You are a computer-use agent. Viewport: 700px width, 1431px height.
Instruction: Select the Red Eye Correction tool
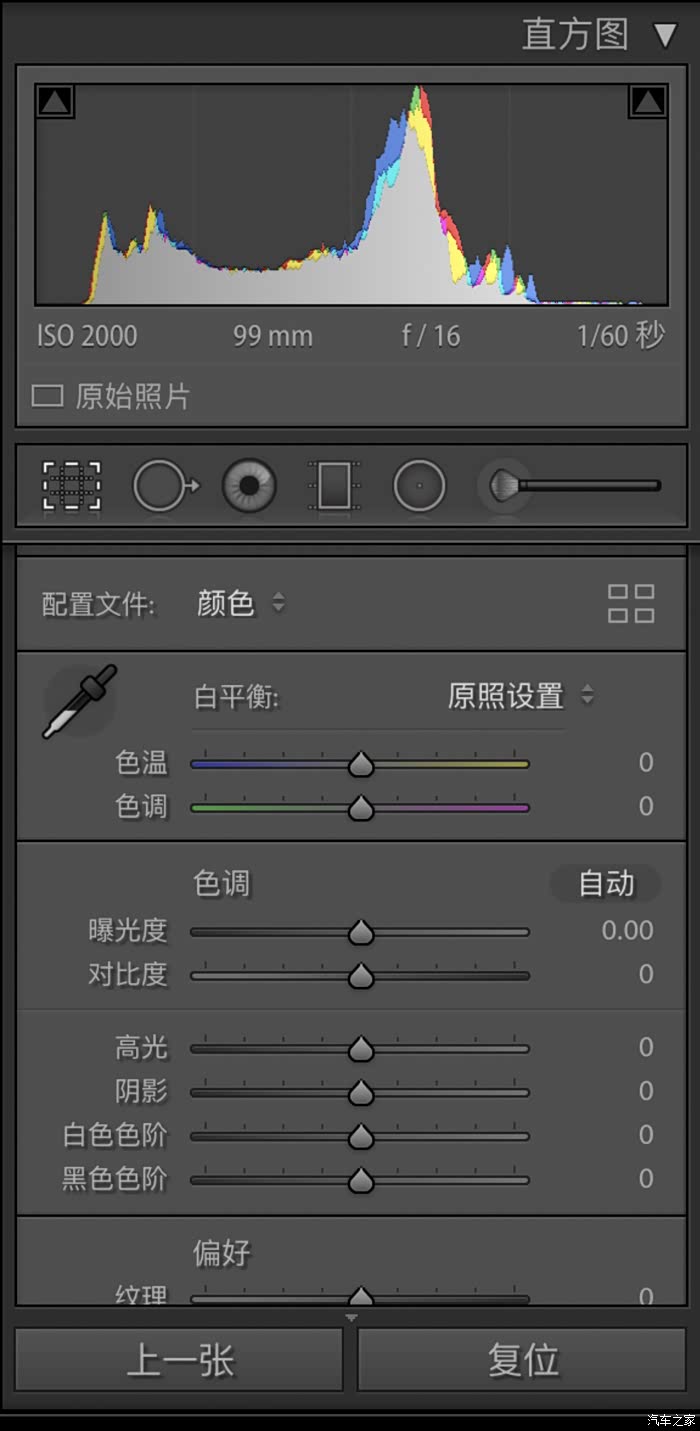pyautogui.click(x=249, y=486)
